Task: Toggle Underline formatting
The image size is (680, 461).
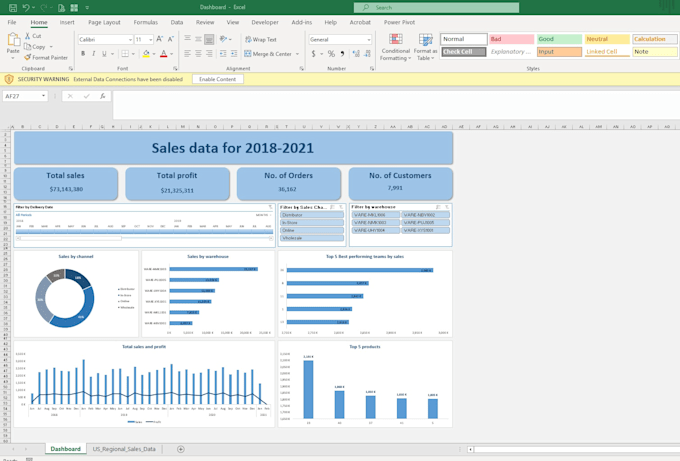Action: (x=104, y=53)
